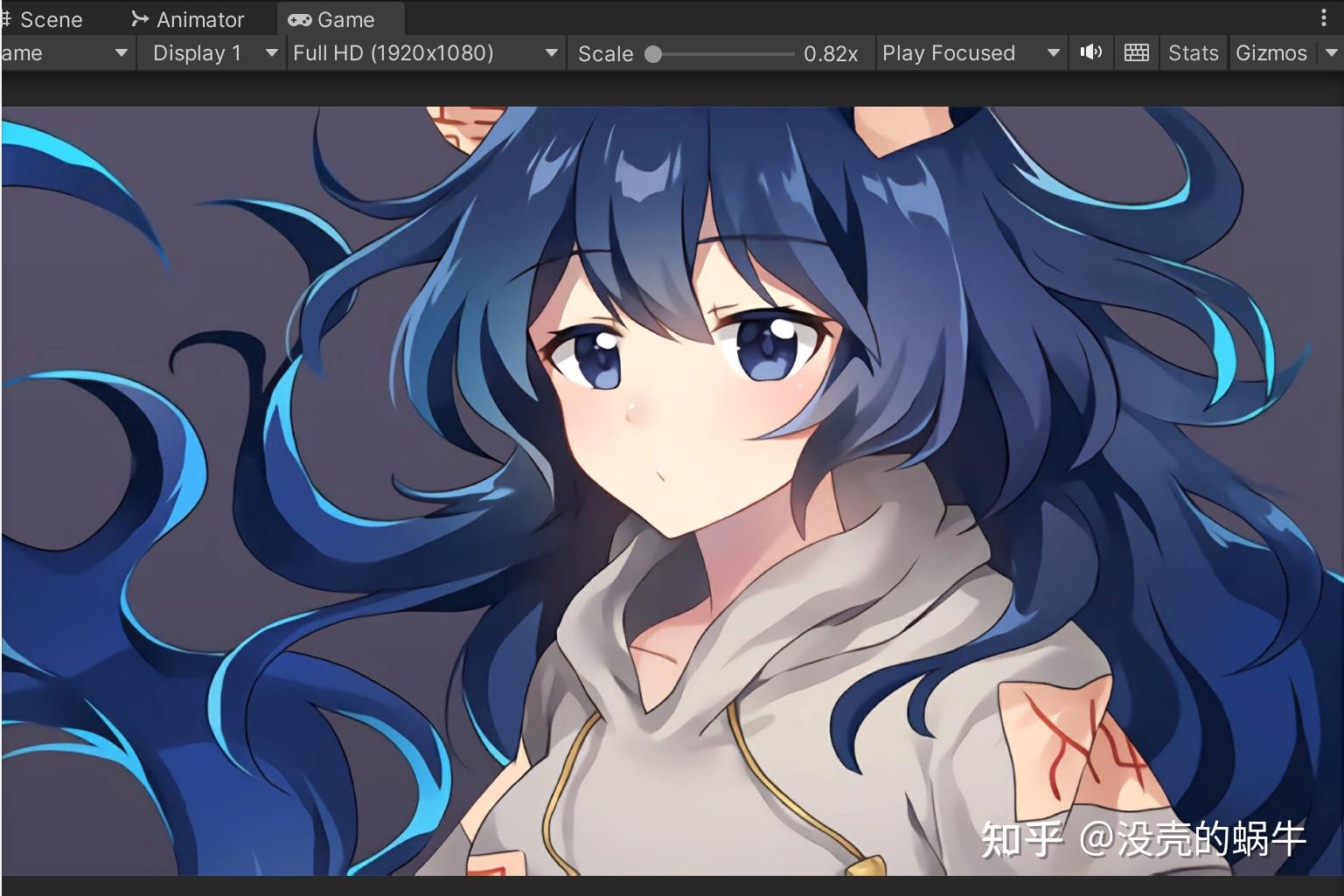Switch to the Scene tab
Screen dimensions: 1344x896
click(x=44, y=19)
